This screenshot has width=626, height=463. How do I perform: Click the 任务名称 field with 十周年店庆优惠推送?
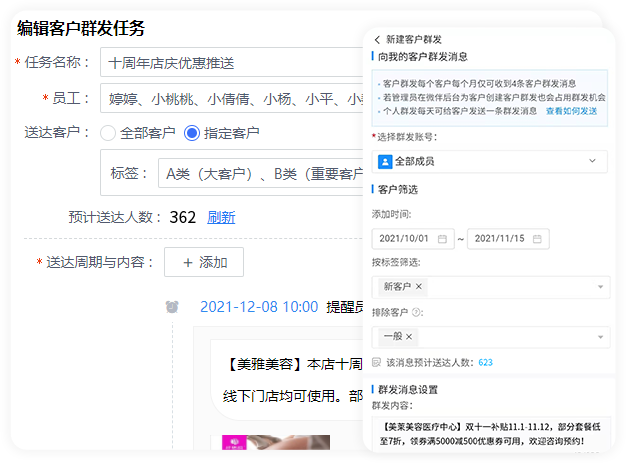coord(232,62)
